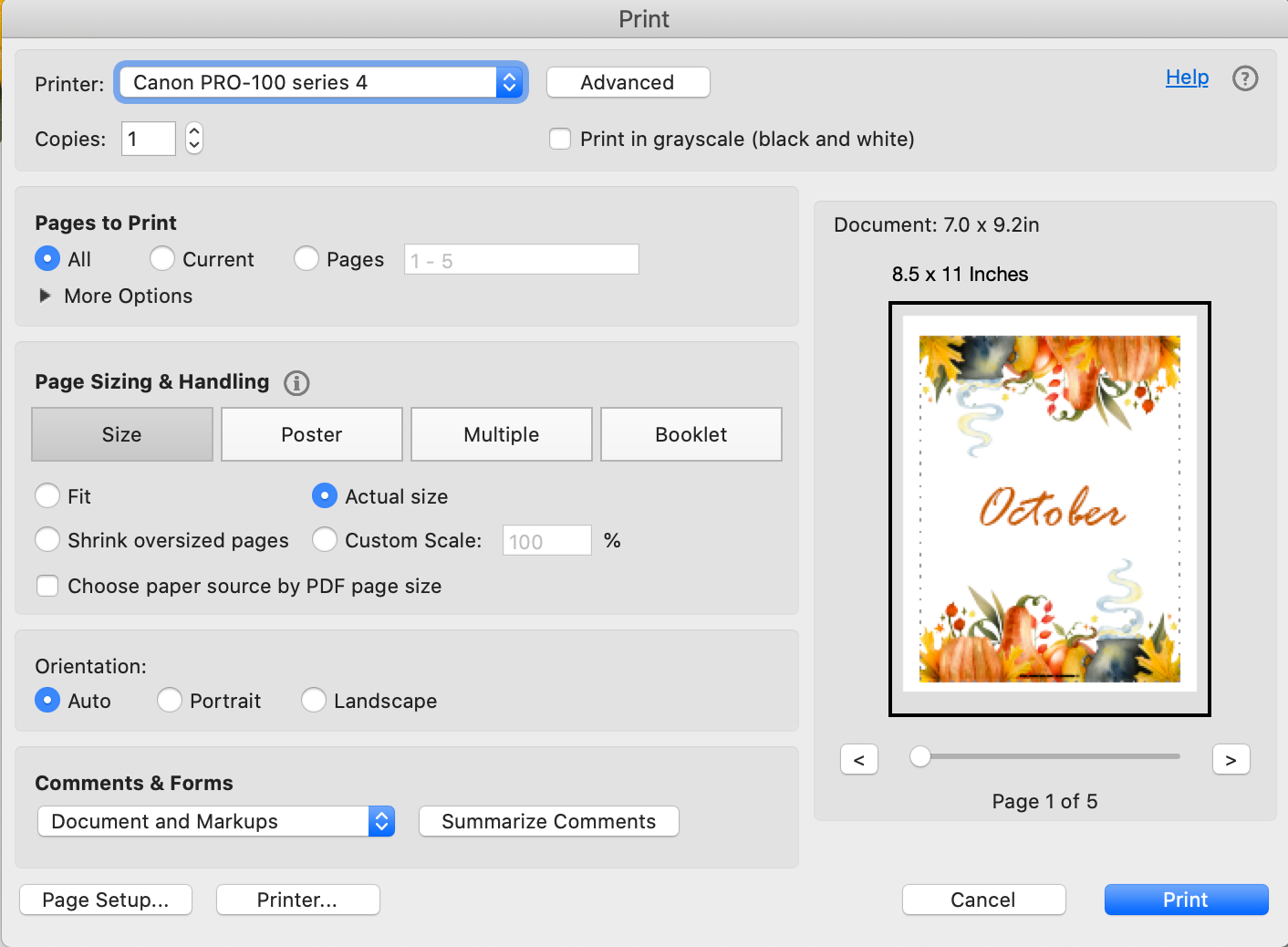Switch to the Poster tab

point(312,434)
